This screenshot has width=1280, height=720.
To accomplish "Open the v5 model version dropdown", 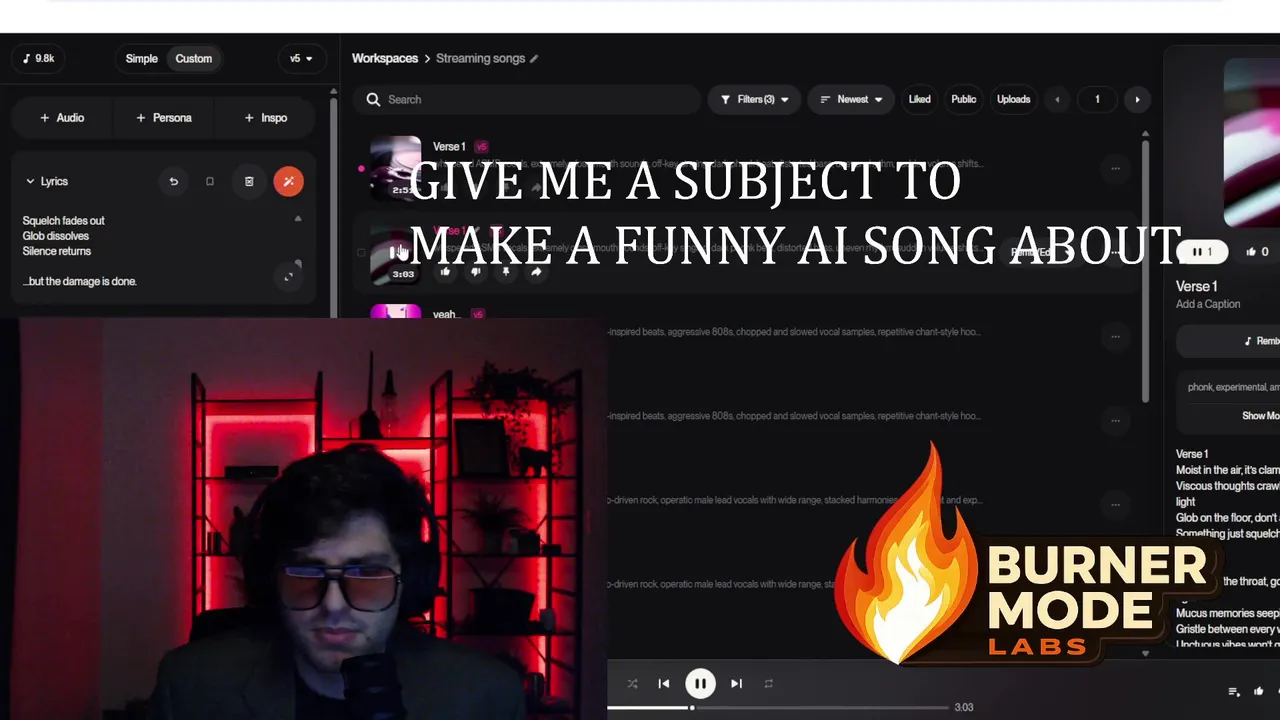I will [x=301, y=58].
